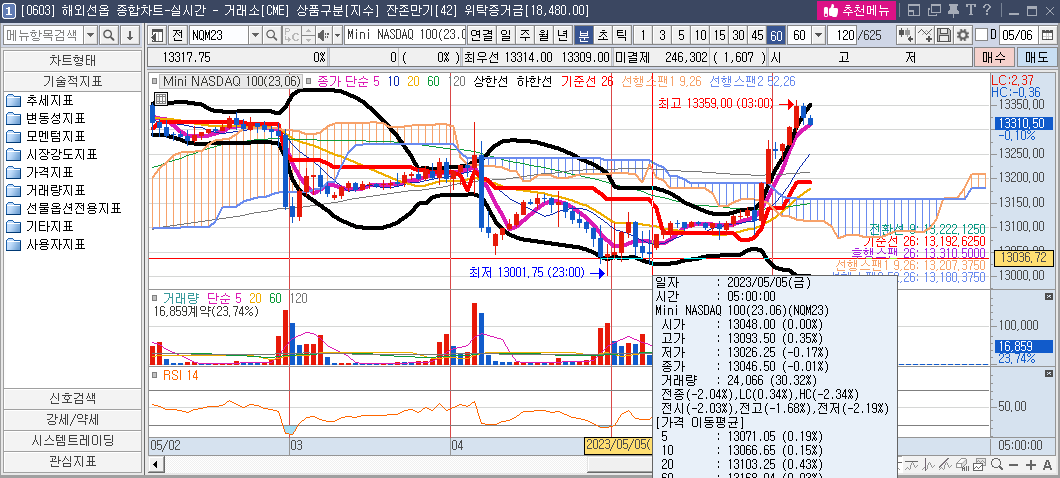The width and height of the screenshot is (1060, 478).
Task: Open the 차트형태 panel tab
Action: (x=72, y=60)
